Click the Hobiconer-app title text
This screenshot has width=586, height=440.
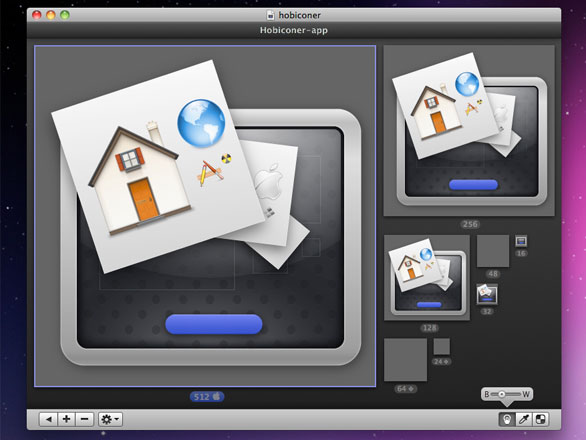(x=294, y=30)
